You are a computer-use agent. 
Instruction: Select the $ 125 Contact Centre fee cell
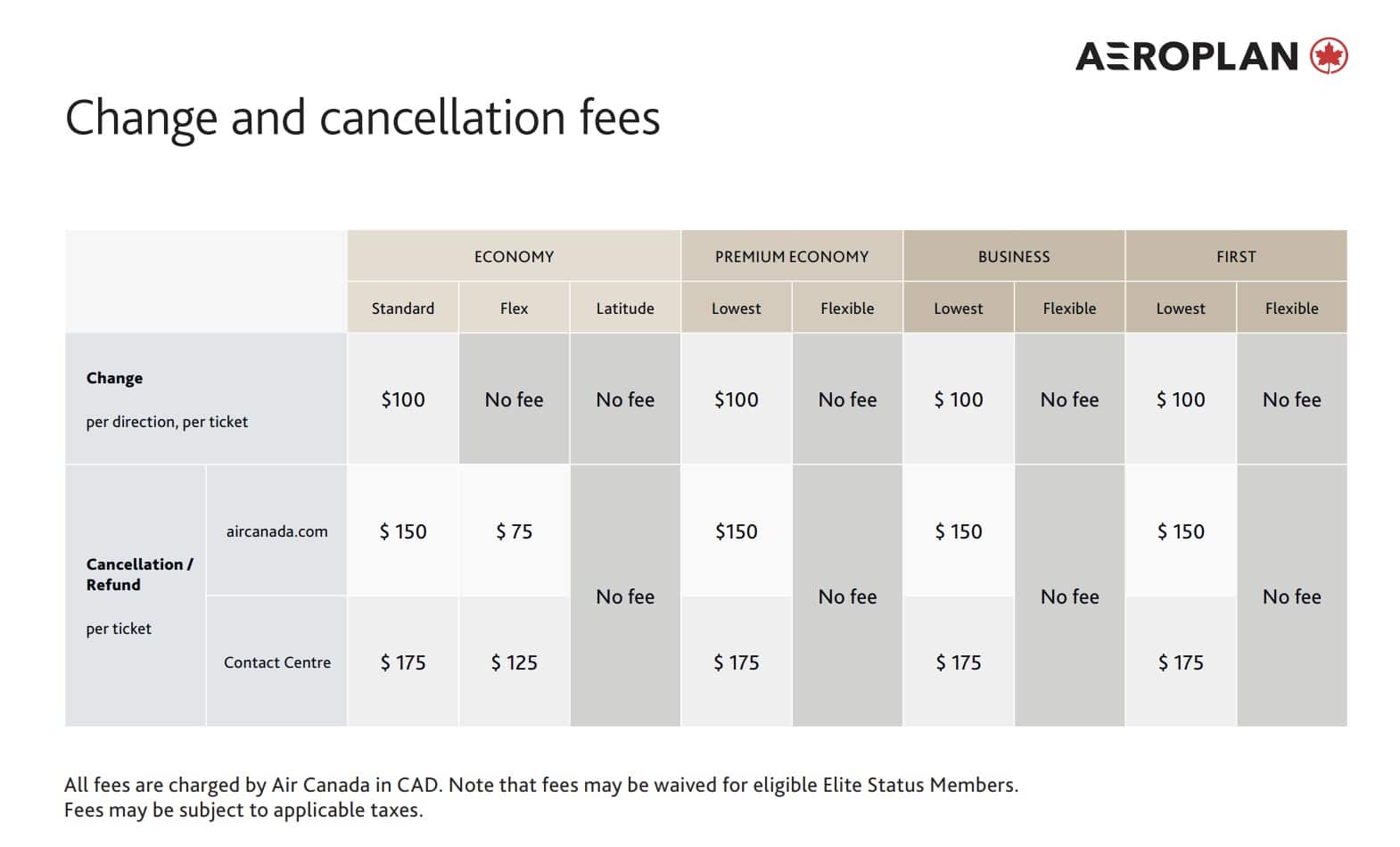[514, 662]
